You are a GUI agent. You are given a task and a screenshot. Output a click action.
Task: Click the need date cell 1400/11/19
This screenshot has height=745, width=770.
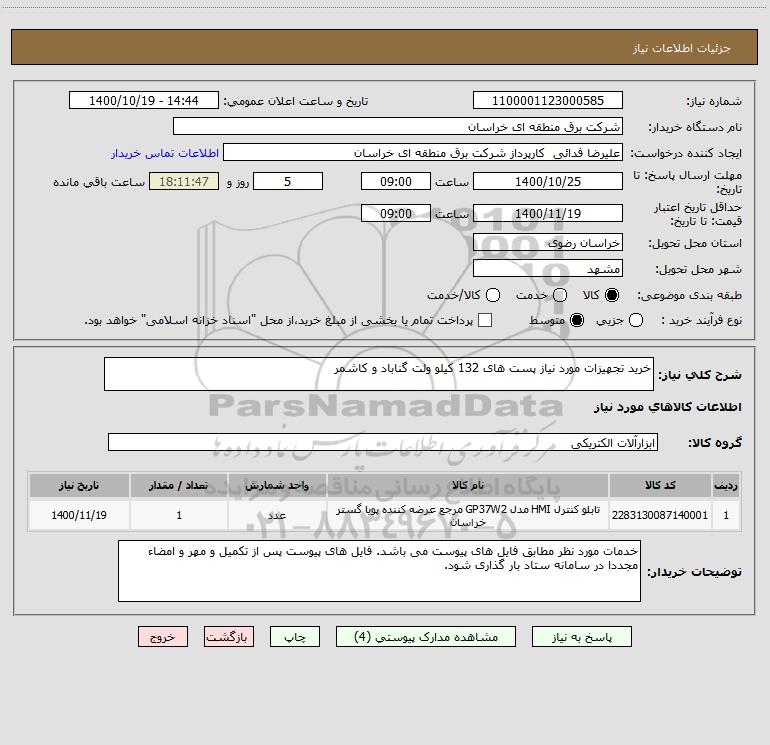[79, 515]
